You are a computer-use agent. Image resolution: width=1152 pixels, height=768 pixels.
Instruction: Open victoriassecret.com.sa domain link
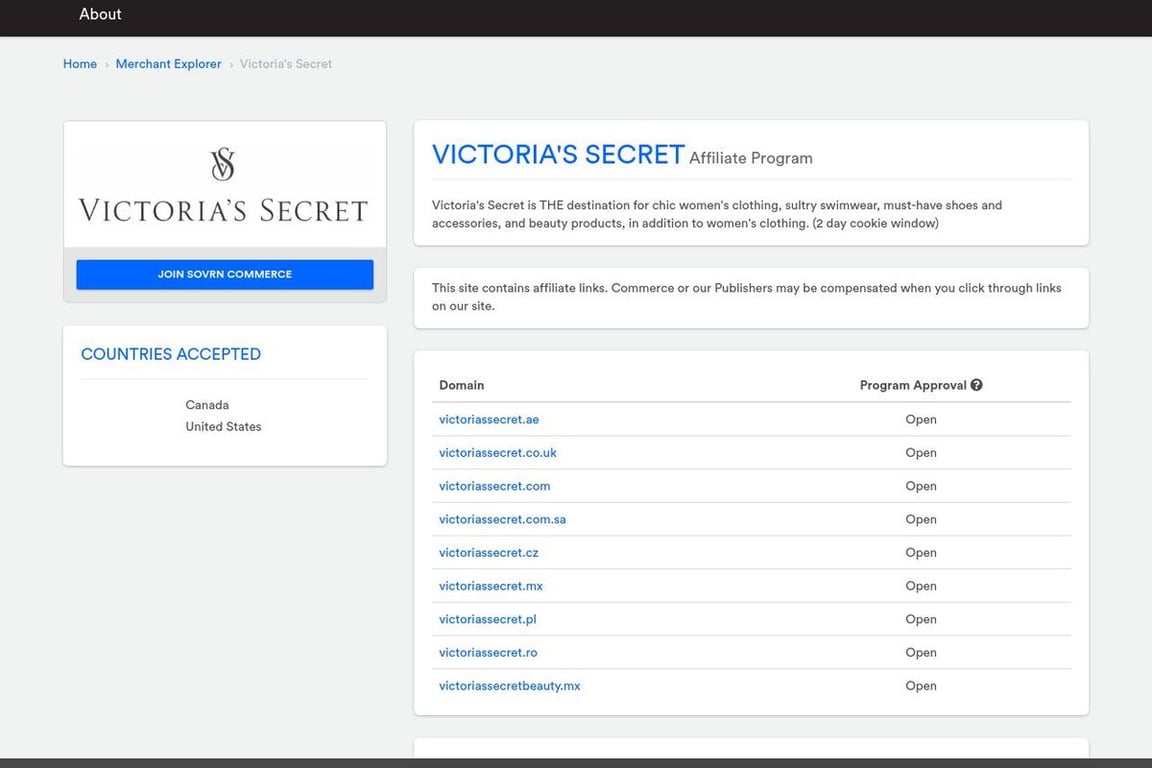click(x=503, y=520)
